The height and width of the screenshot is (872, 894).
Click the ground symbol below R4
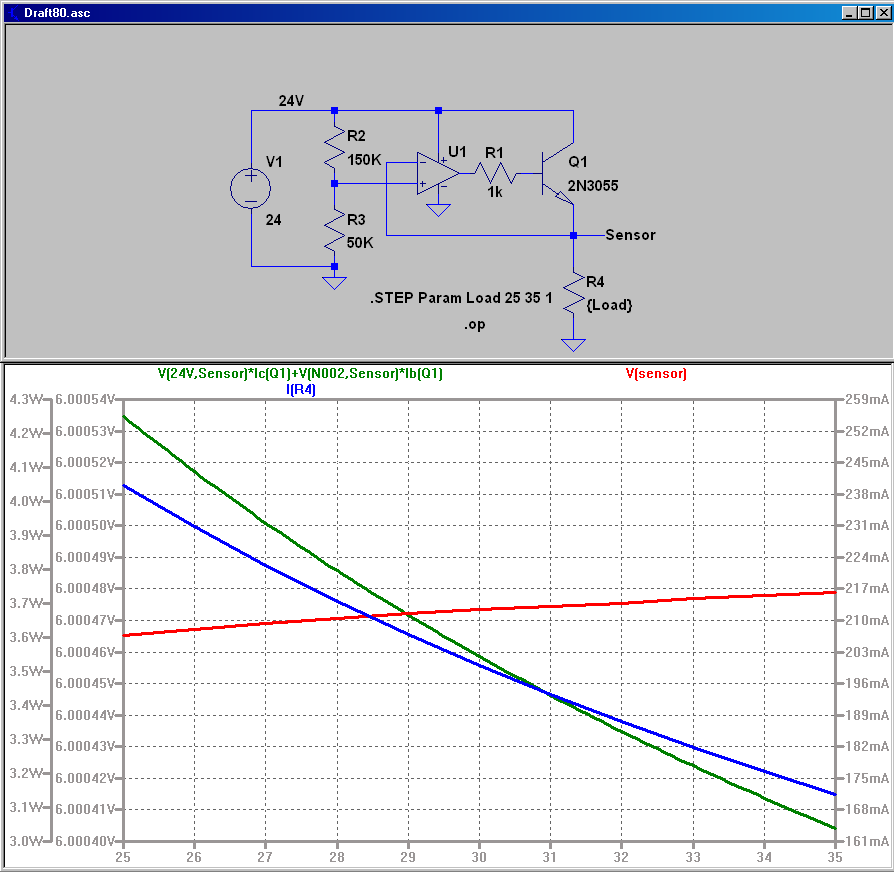574,344
